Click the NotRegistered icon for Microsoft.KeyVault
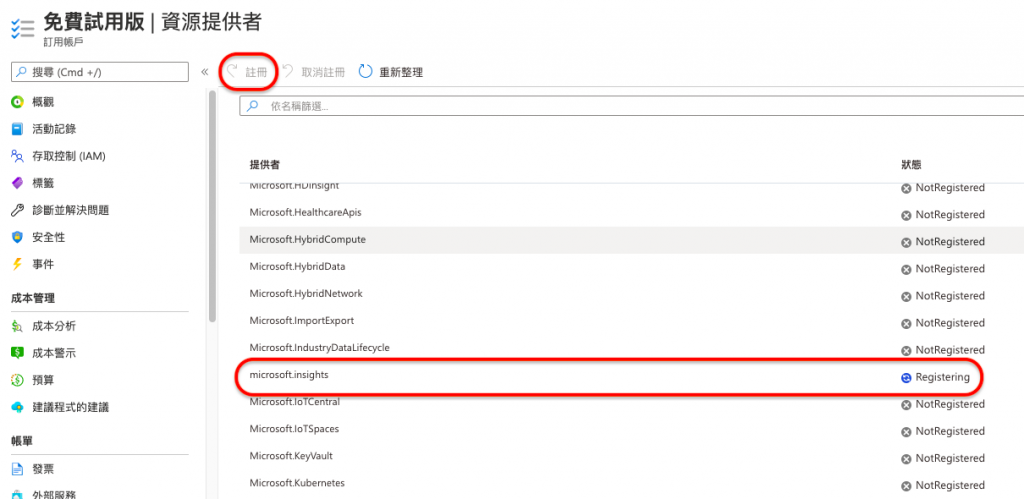The height and width of the screenshot is (499, 1024). pos(906,459)
